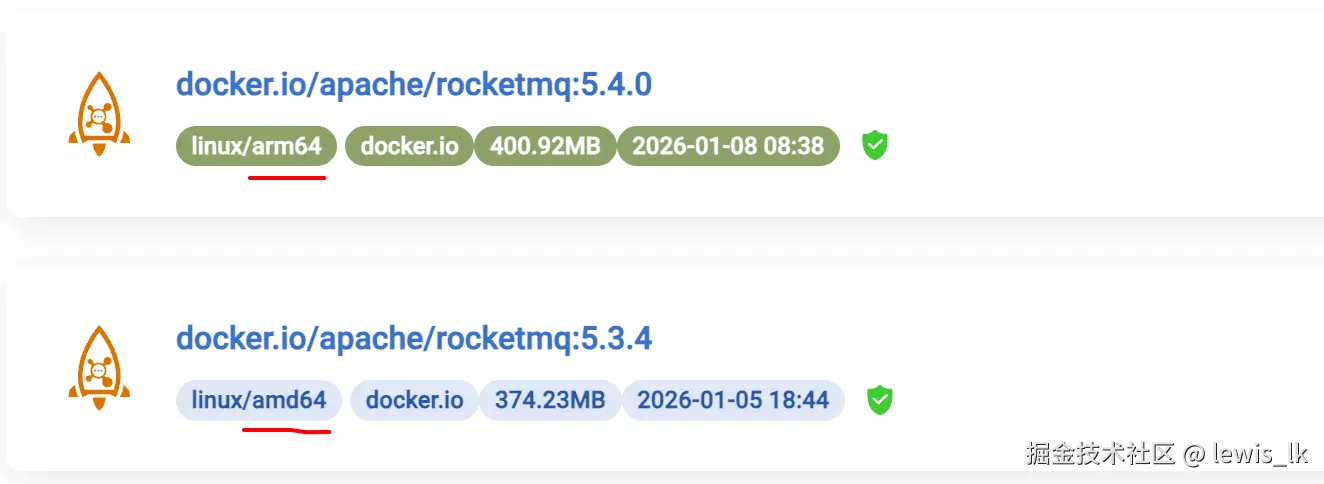Open the docker.io/apache/rocketmq:5.4.0 link

click(414, 85)
